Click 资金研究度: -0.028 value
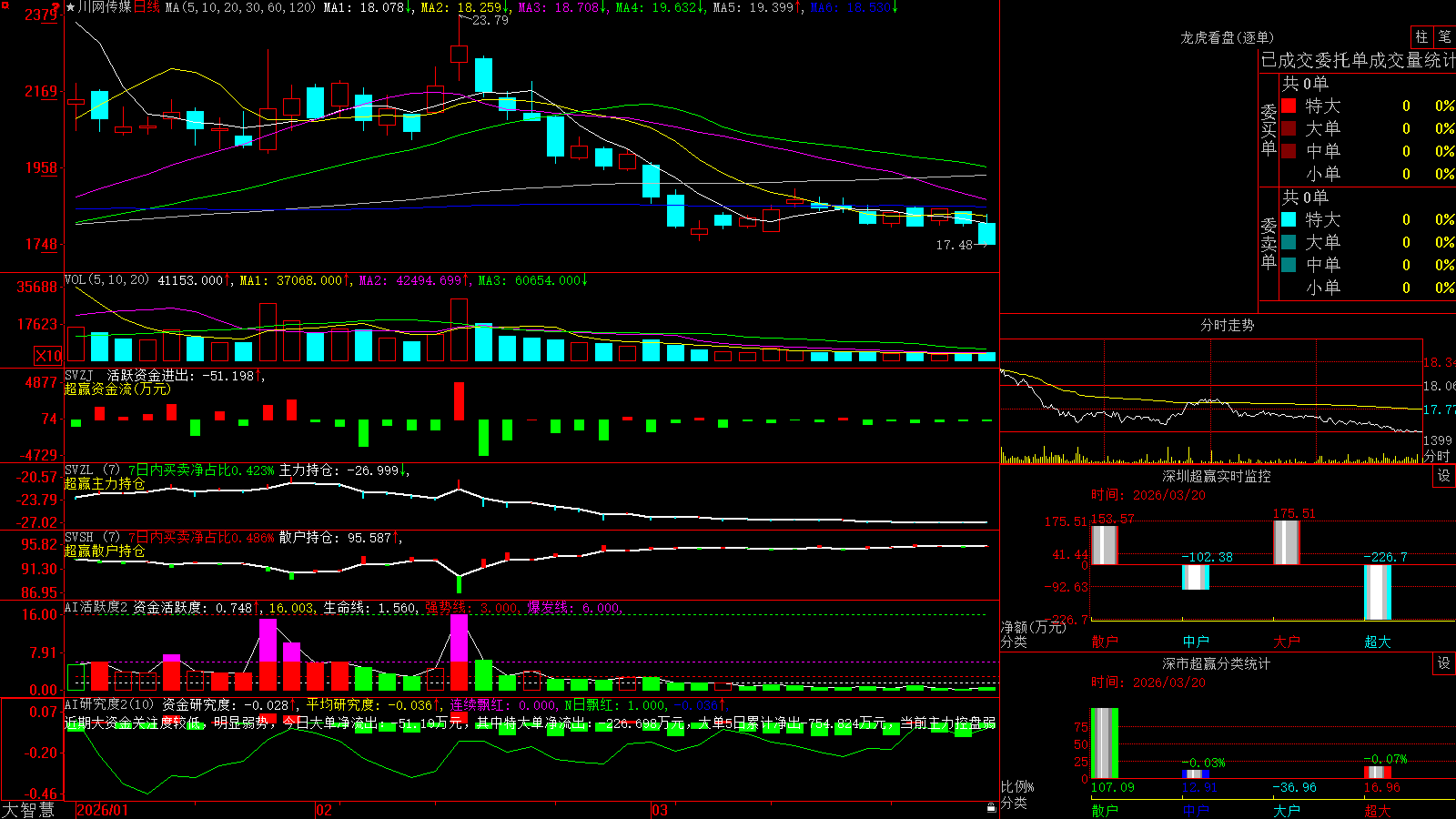Screen dimensions: 1456x819 [229, 704]
